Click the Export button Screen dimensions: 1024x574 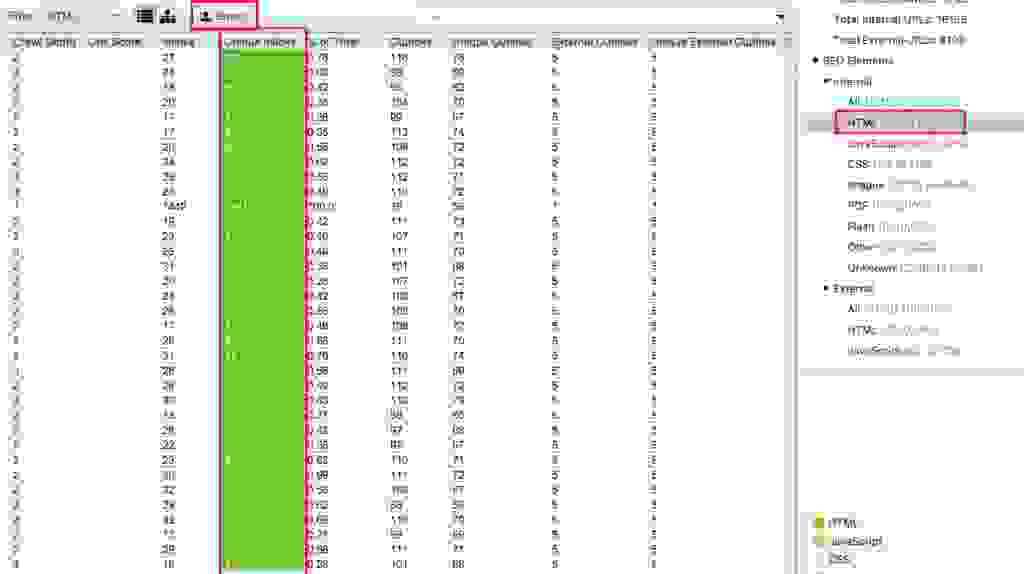pos(224,16)
